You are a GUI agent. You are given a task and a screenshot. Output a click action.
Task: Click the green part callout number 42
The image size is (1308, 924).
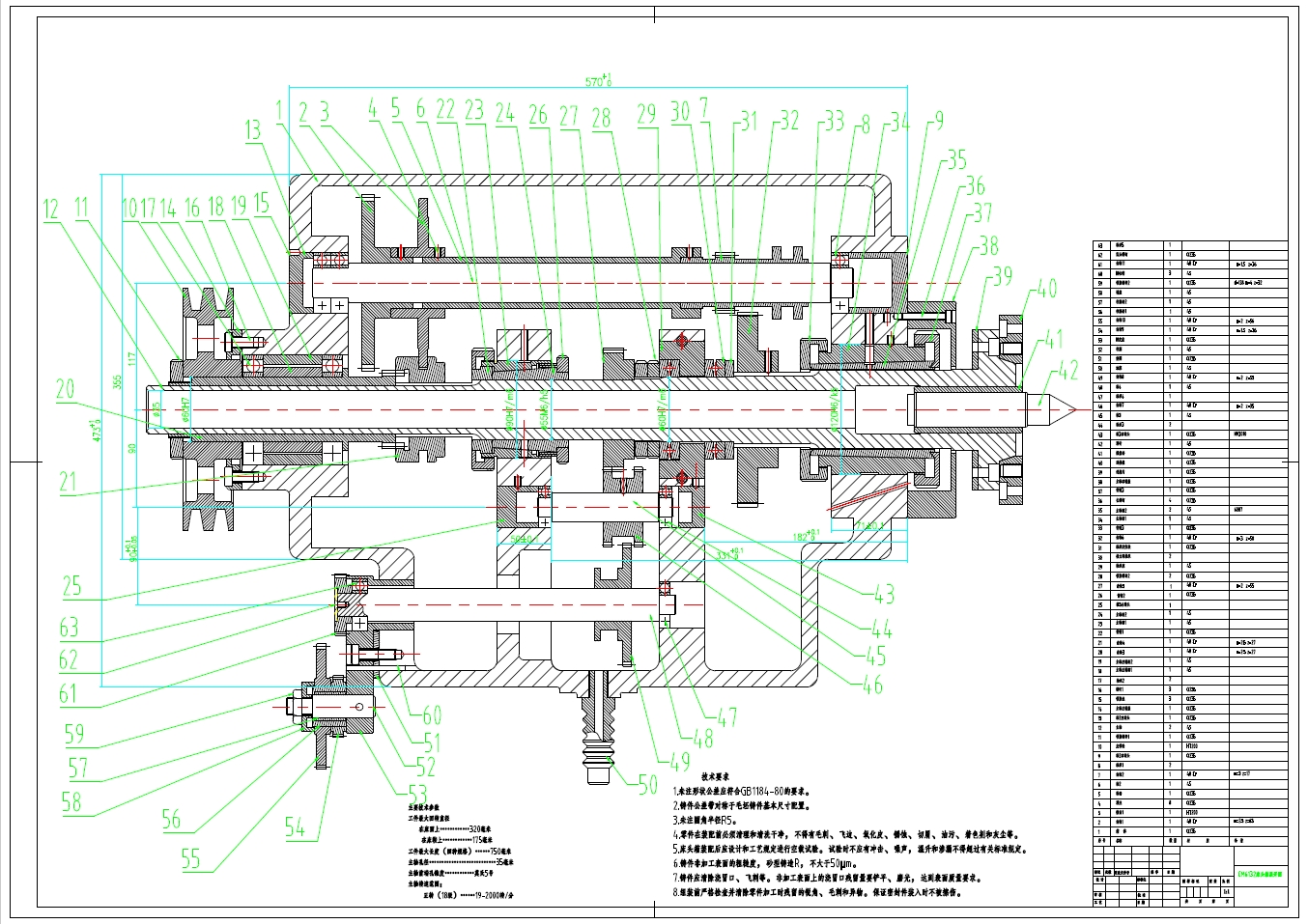1066,371
